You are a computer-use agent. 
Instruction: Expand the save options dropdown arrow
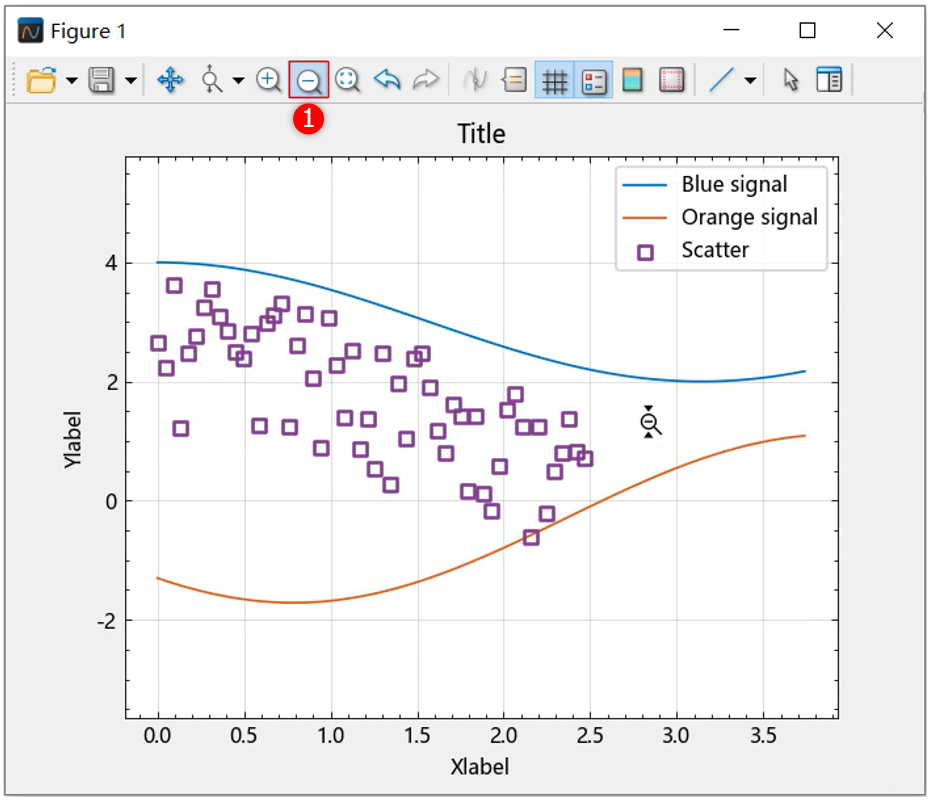pos(131,81)
